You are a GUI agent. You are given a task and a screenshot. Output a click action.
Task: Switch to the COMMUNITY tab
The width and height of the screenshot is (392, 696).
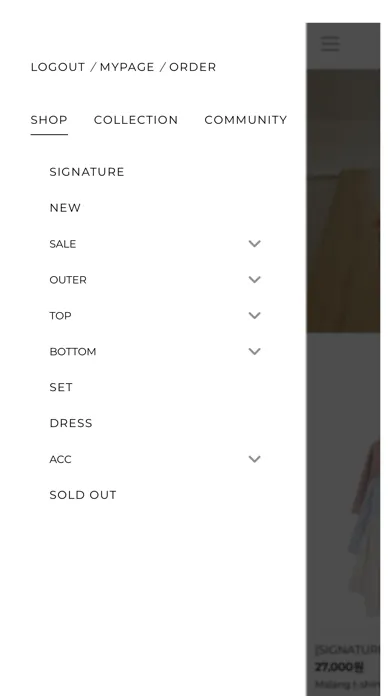(x=245, y=120)
